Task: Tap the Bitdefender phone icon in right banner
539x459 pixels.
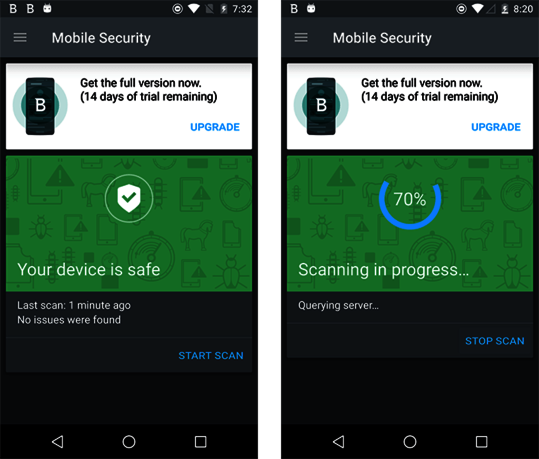Action: (x=321, y=106)
